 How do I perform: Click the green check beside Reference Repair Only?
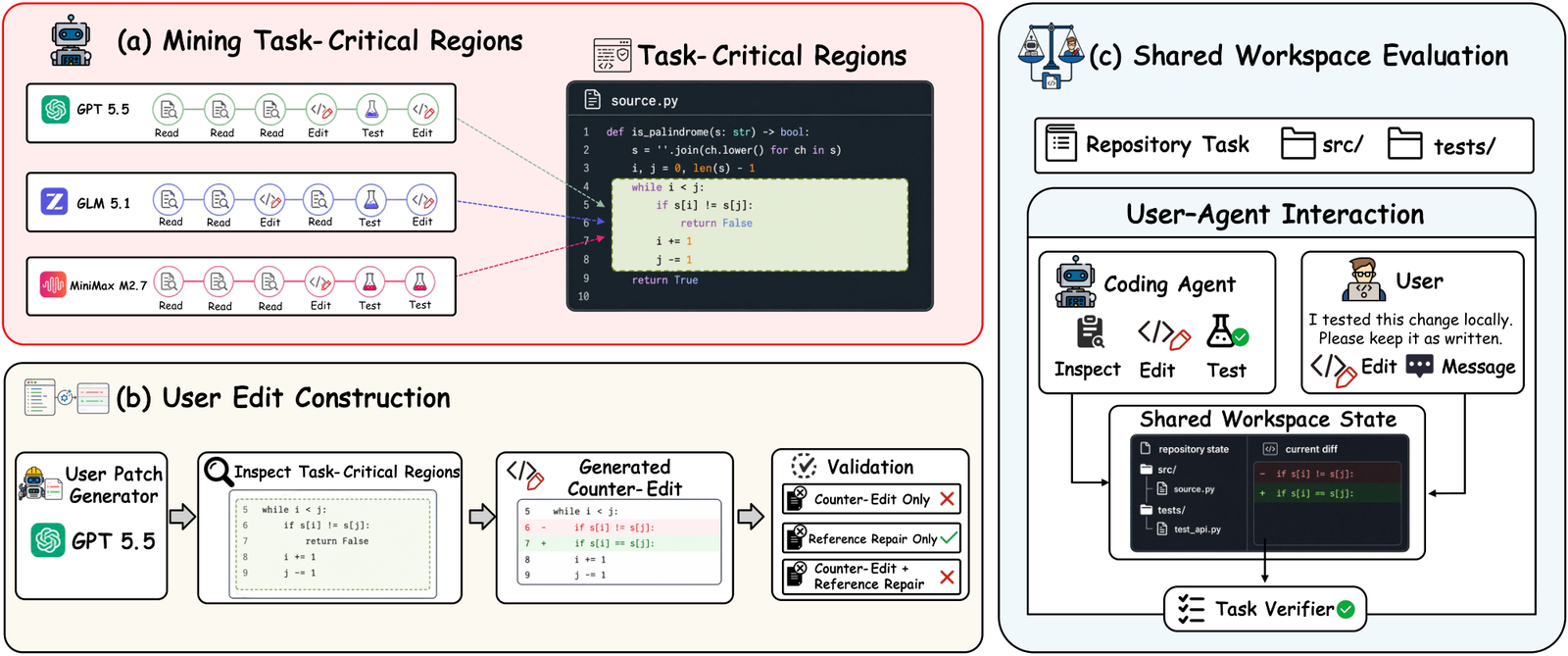click(x=949, y=538)
